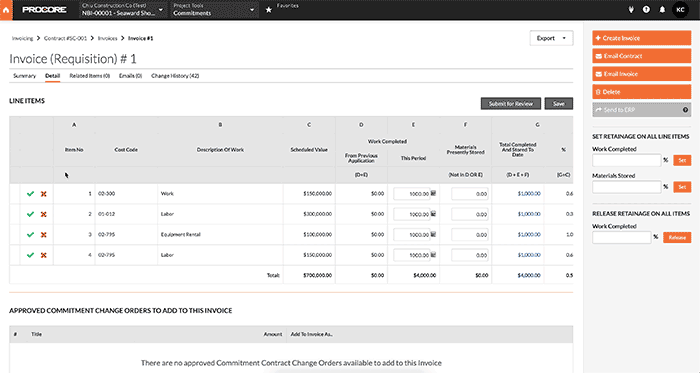Open the Change History (42) tab
Viewport: 700px width, 373px height.
pos(175,76)
